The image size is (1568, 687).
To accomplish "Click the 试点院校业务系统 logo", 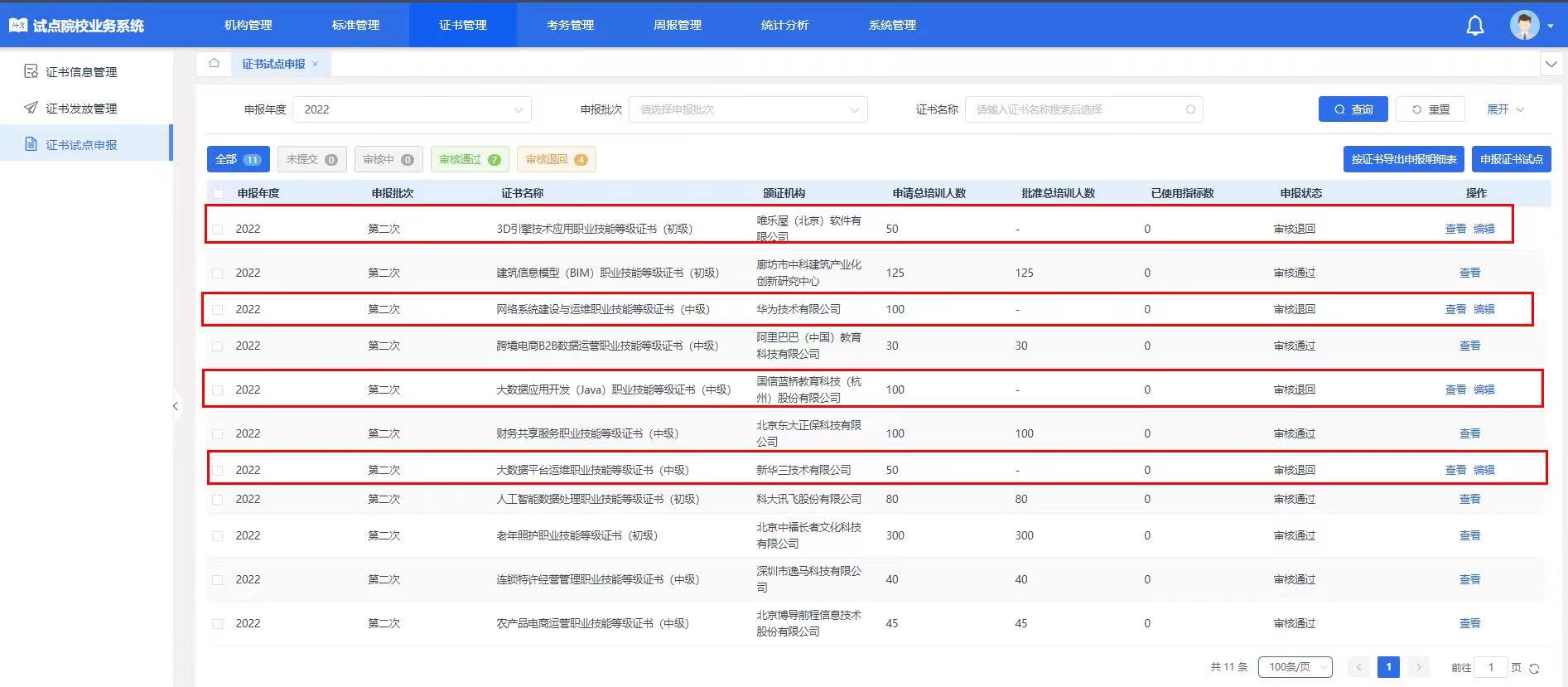I will (x=76, y=26).
